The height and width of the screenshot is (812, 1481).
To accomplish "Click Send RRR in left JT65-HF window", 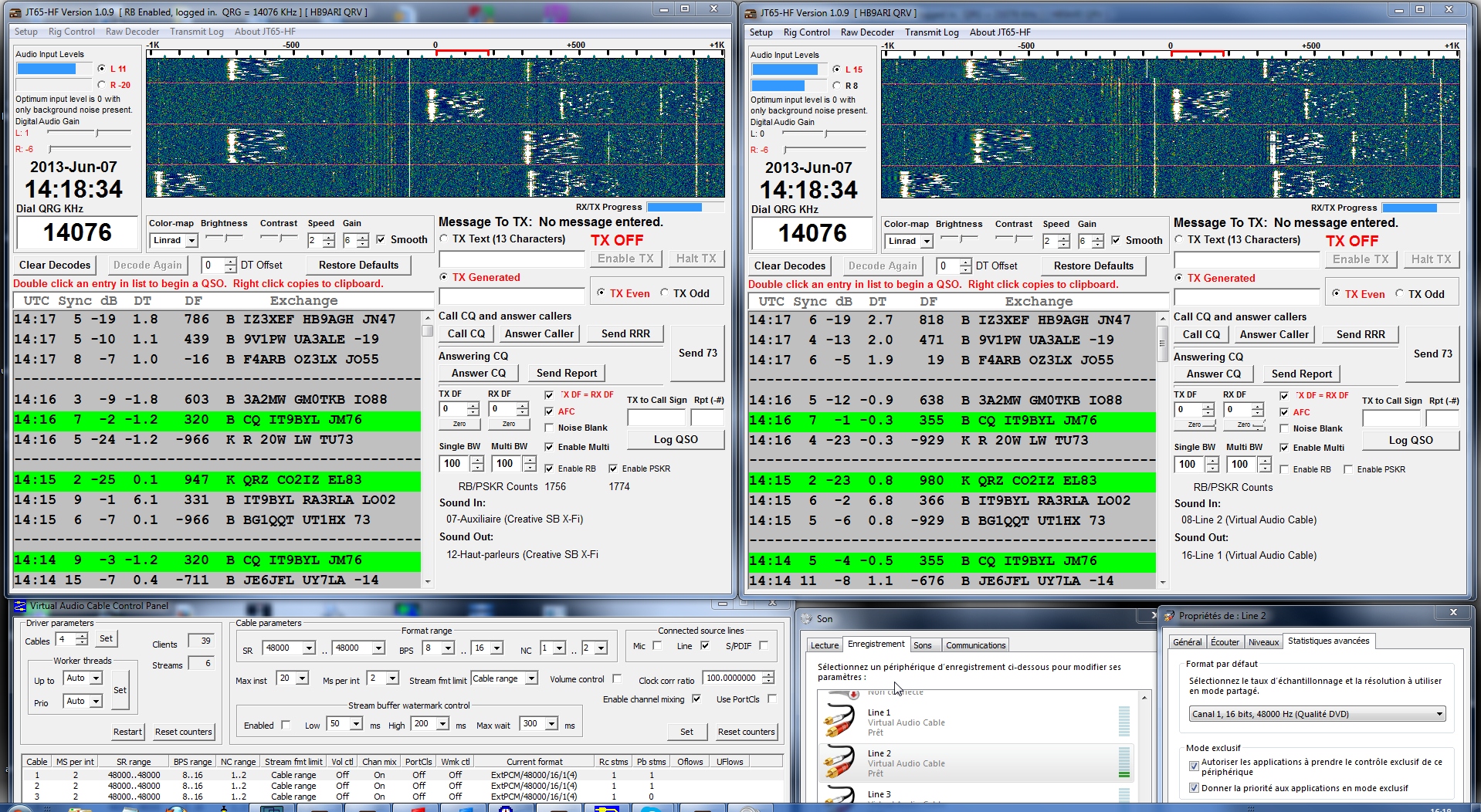I will 625,333.
